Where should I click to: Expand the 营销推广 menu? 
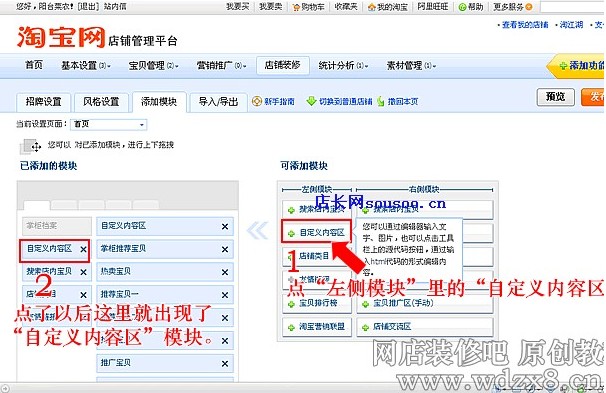[221, 66]
